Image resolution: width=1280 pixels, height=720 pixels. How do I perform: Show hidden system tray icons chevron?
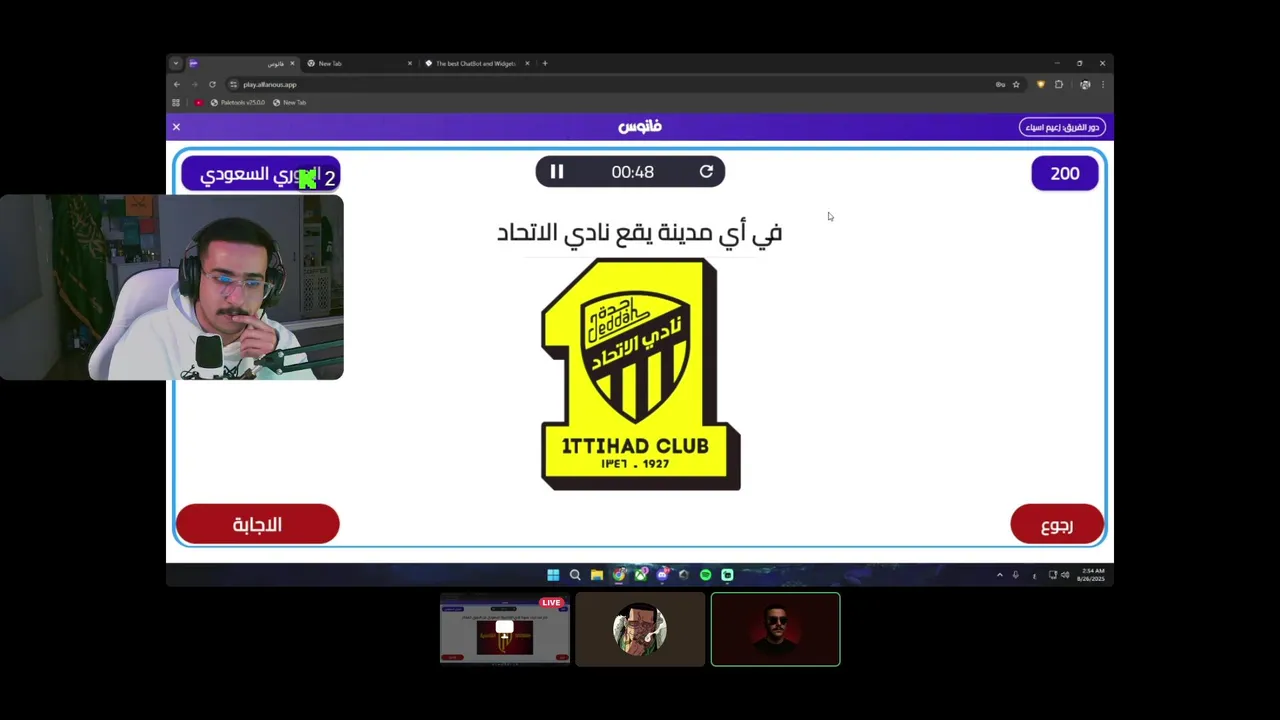pyautogui.click(x=999, y=575)
